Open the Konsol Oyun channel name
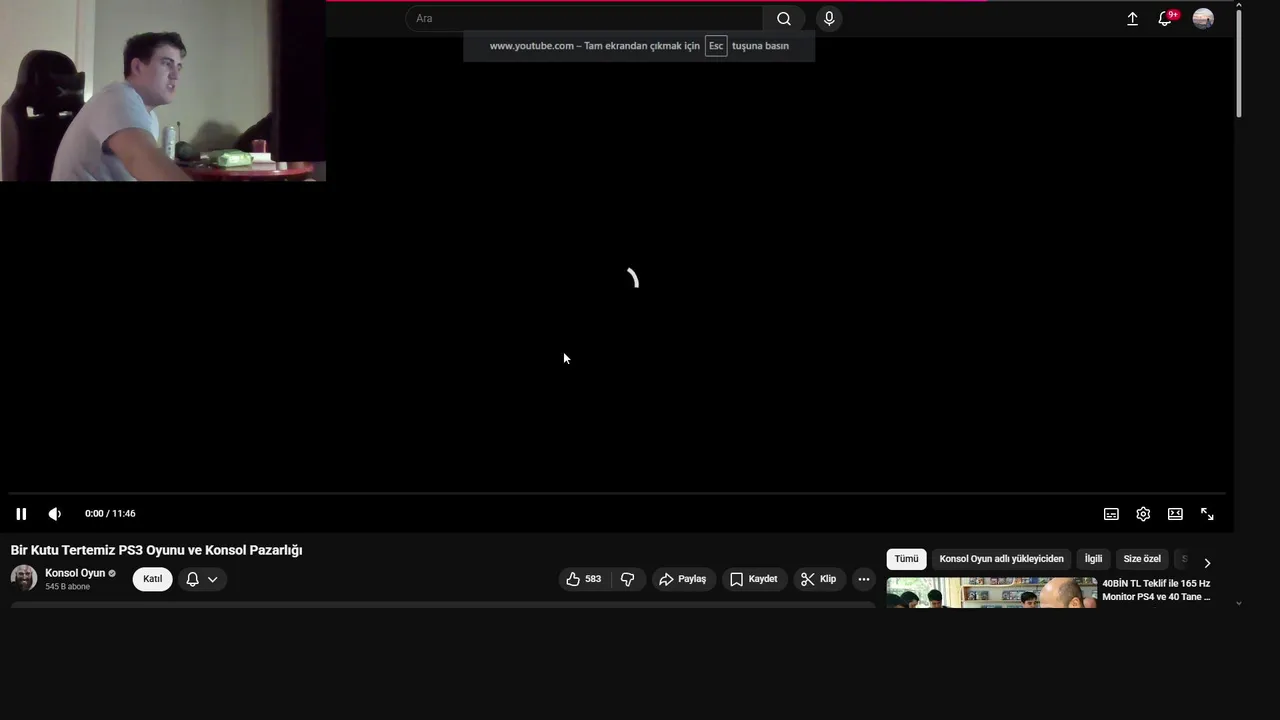 tap(75, 573)
